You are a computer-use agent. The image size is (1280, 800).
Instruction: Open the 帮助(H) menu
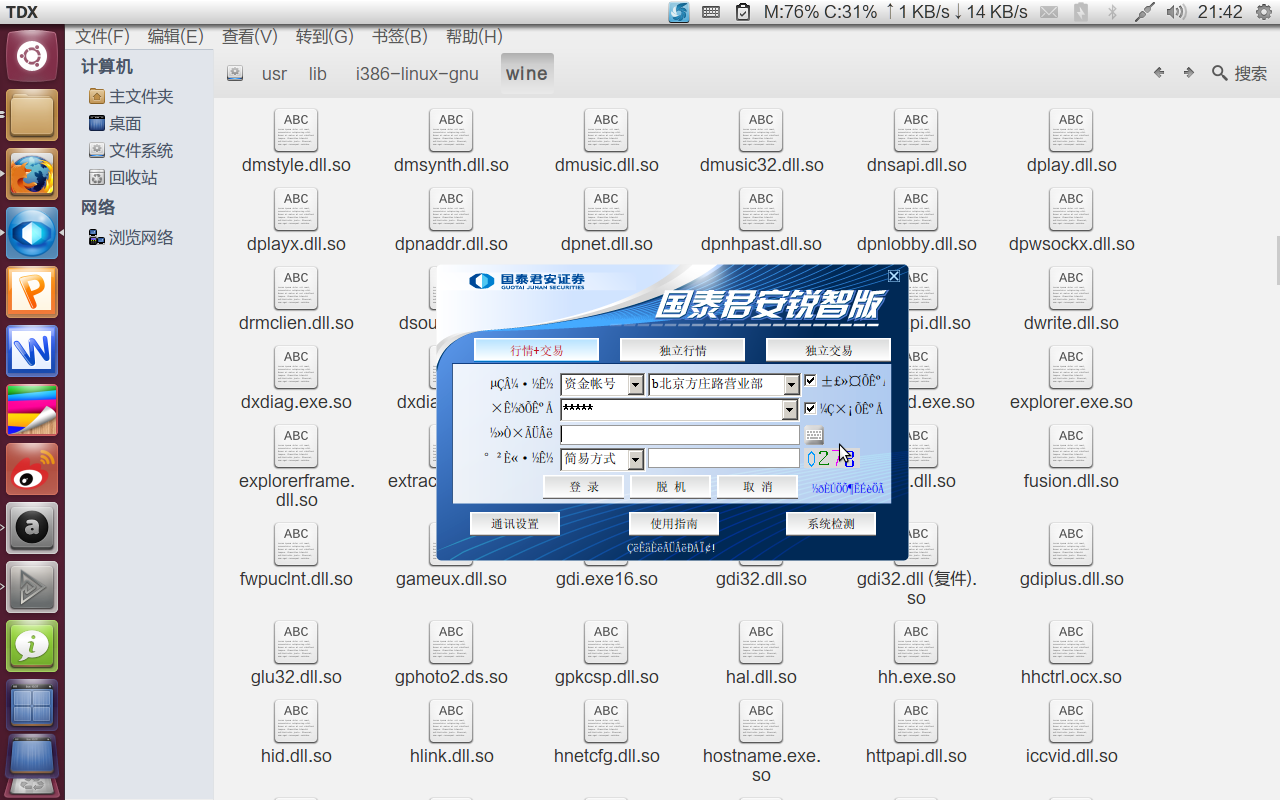coord(474,37)
